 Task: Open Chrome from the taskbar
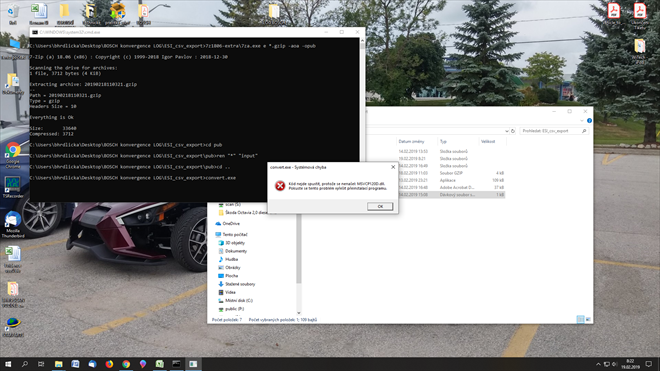pyautogui.click(x=126, y=364)
